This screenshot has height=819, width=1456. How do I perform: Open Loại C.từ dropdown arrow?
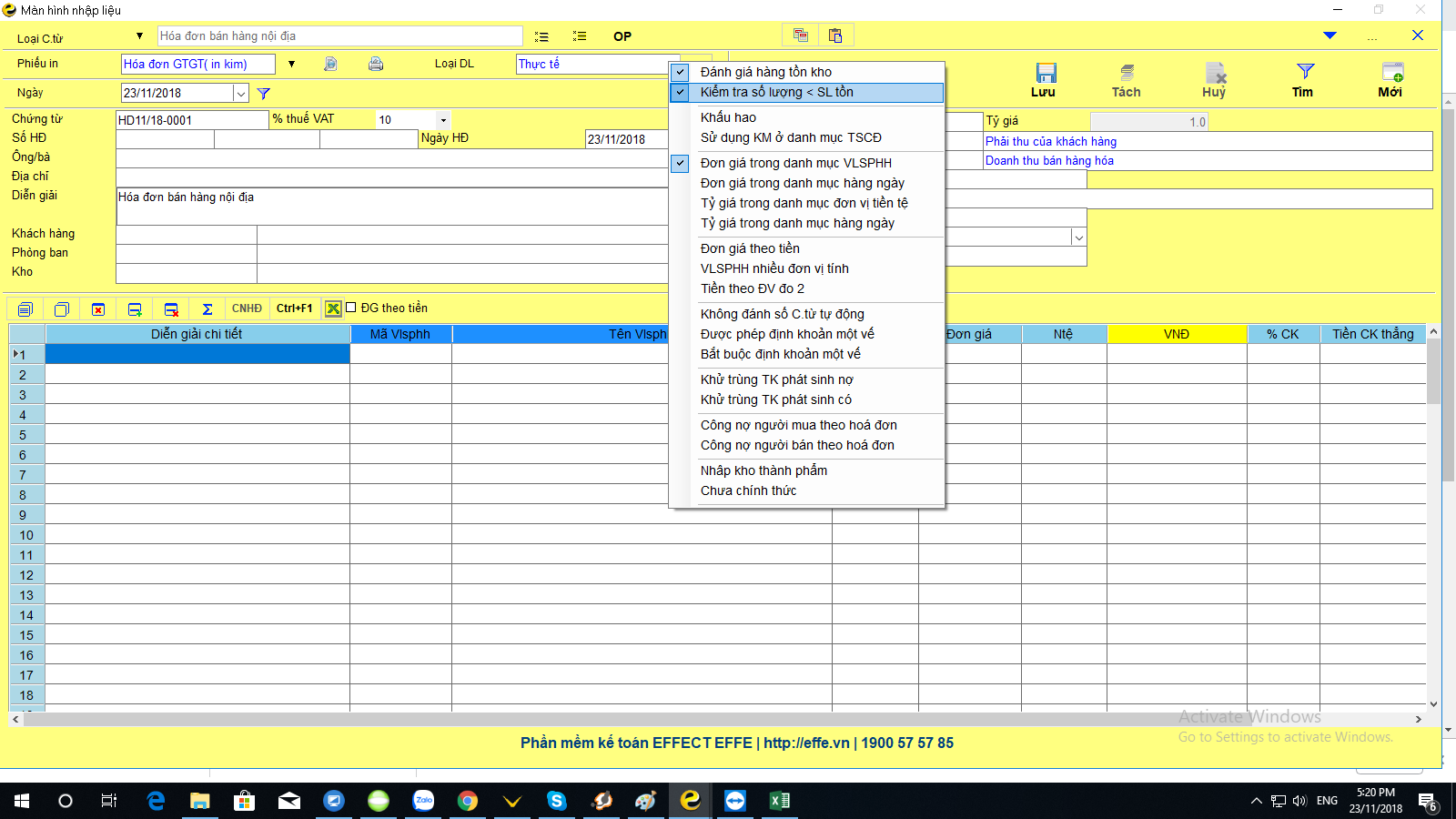tap(139, 36)
